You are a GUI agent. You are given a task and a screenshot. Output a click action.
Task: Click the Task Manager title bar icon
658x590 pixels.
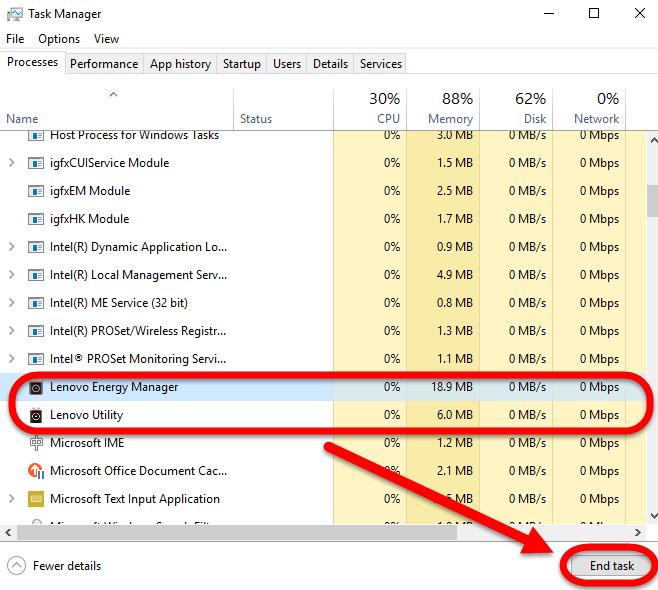coord(15,14)
